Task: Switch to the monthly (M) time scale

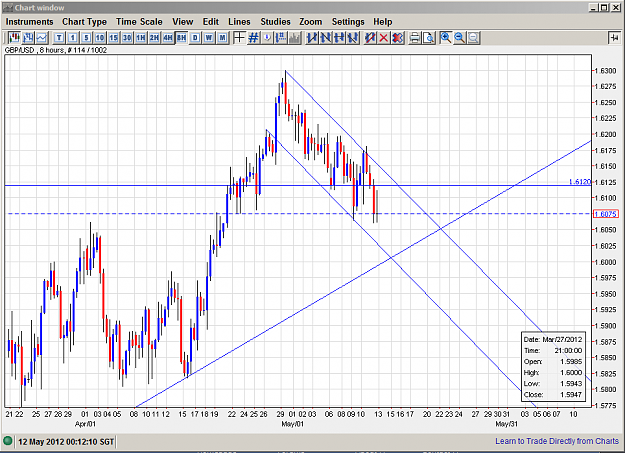Action: click(x=222, y=38)
